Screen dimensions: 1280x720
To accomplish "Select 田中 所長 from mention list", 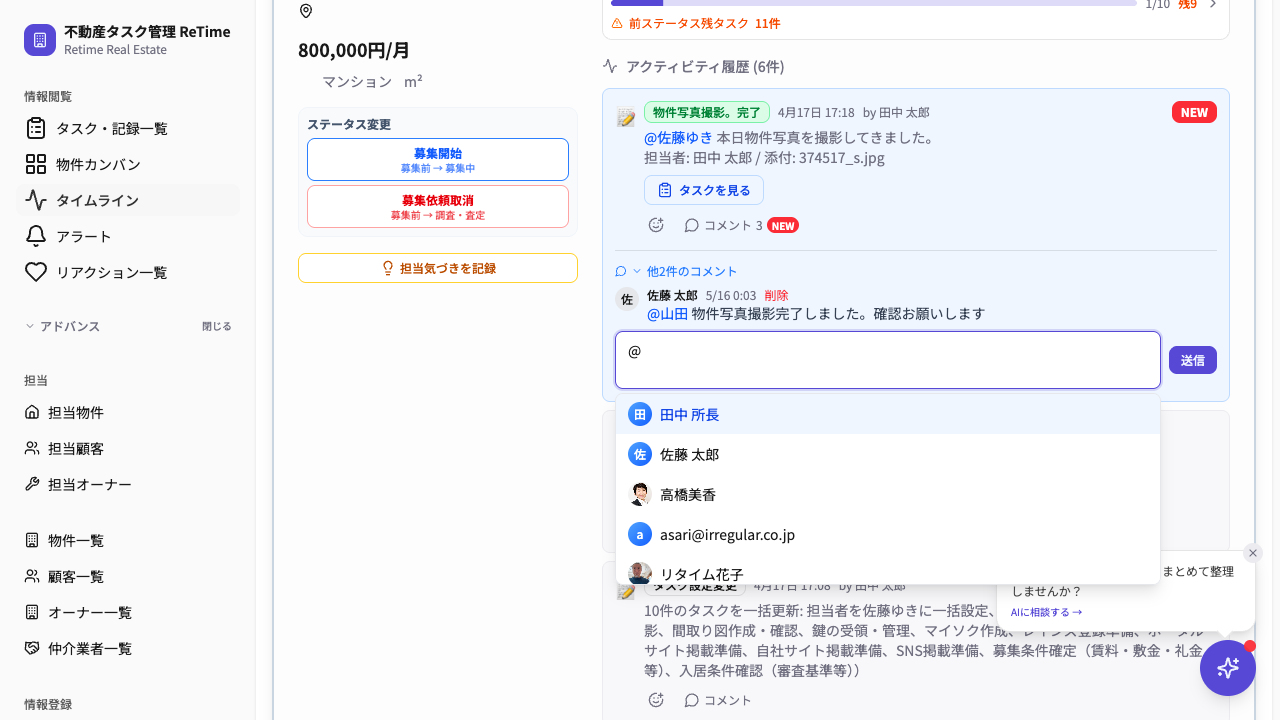I will (x=888, y=414).
